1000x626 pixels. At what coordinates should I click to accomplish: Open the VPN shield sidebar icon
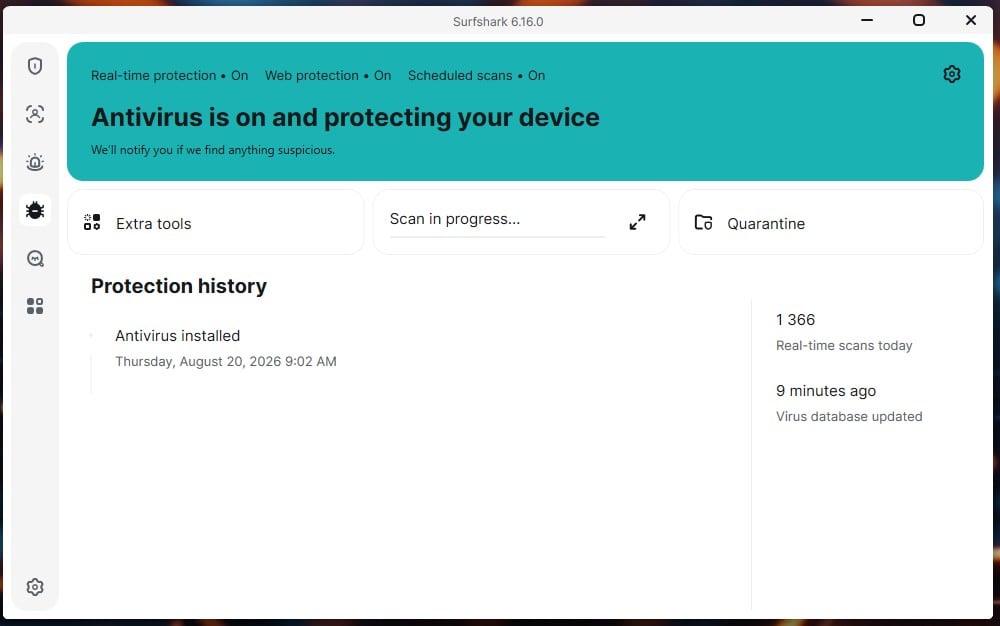click(x=35, y=66)
